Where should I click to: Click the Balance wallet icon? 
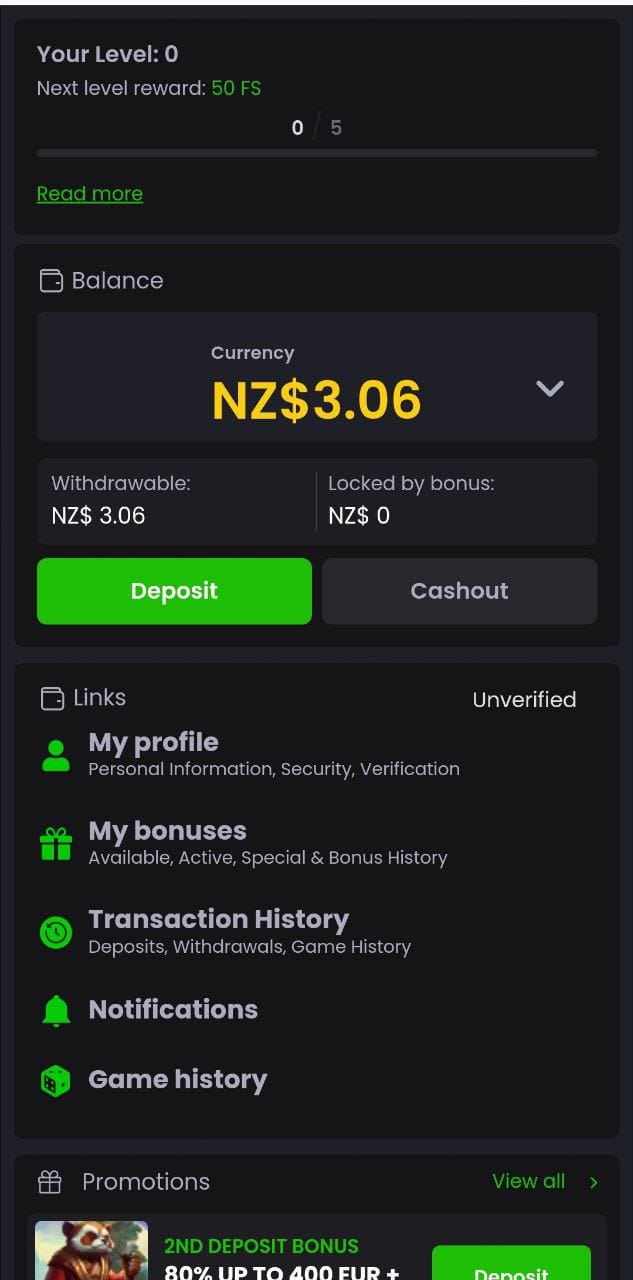pyautogui.click(x=51, y=281)
